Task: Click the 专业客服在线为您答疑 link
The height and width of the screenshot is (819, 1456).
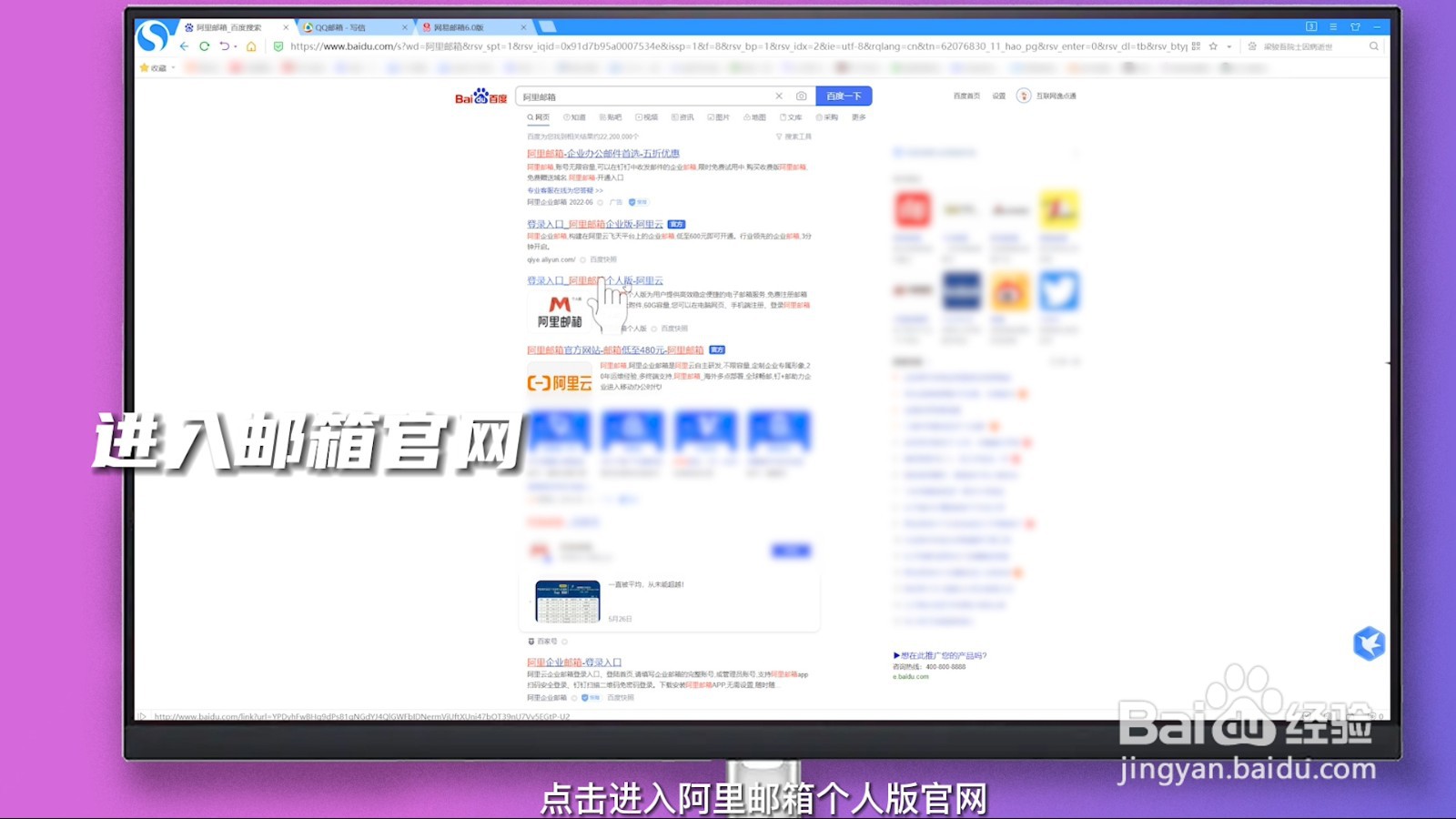Action: pyautogui.click(x=564, y=190)
